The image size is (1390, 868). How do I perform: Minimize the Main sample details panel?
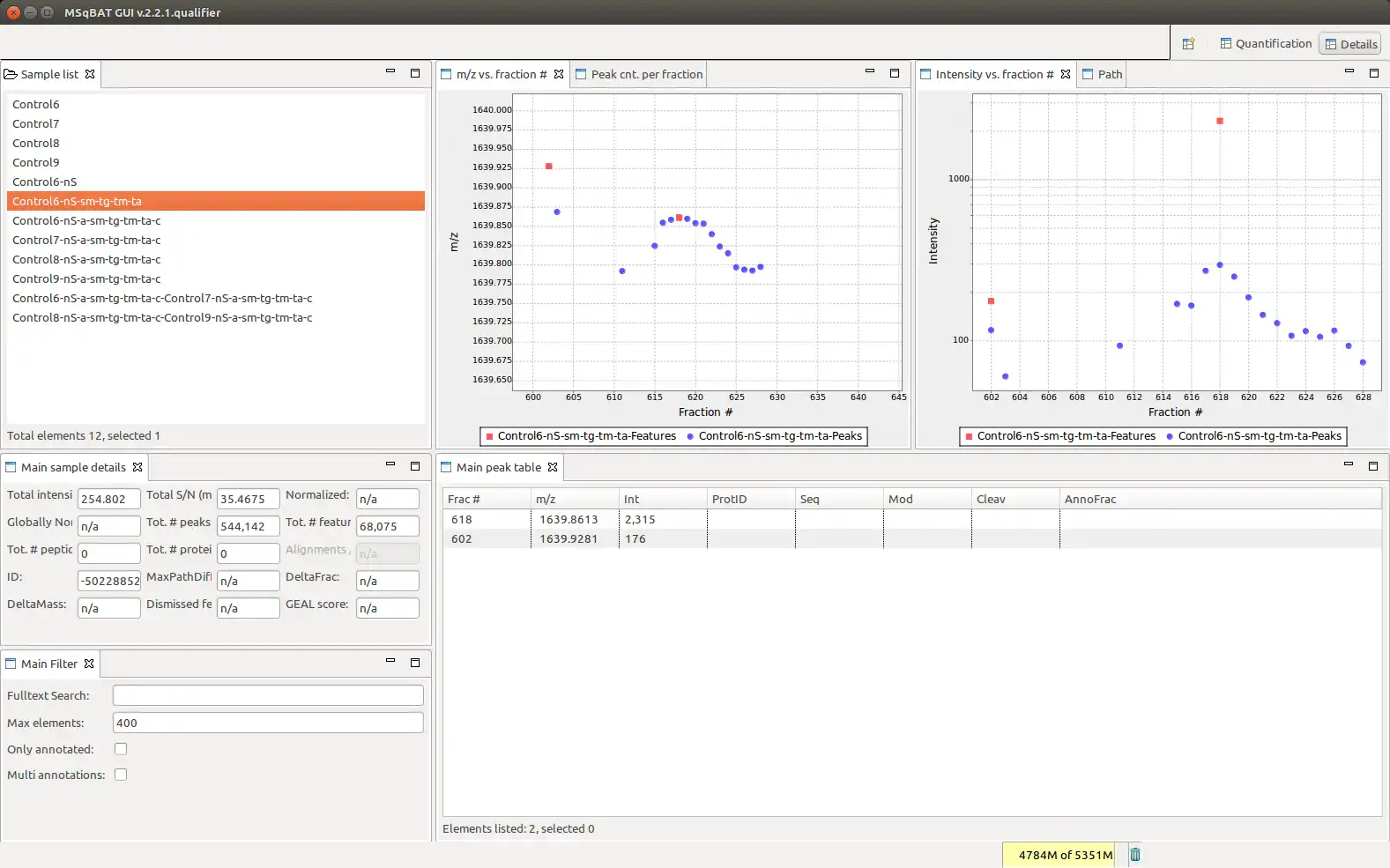pyautogui.click(x=390, y=464)
